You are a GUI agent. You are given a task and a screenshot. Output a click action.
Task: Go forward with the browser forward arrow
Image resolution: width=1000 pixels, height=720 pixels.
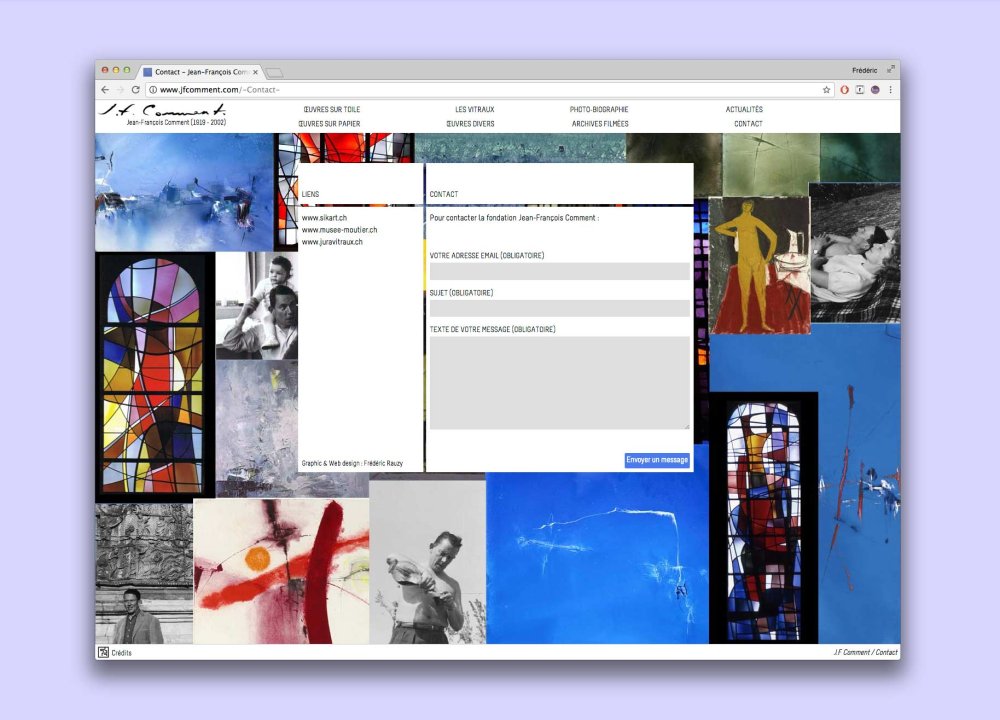tap(120, 90)
